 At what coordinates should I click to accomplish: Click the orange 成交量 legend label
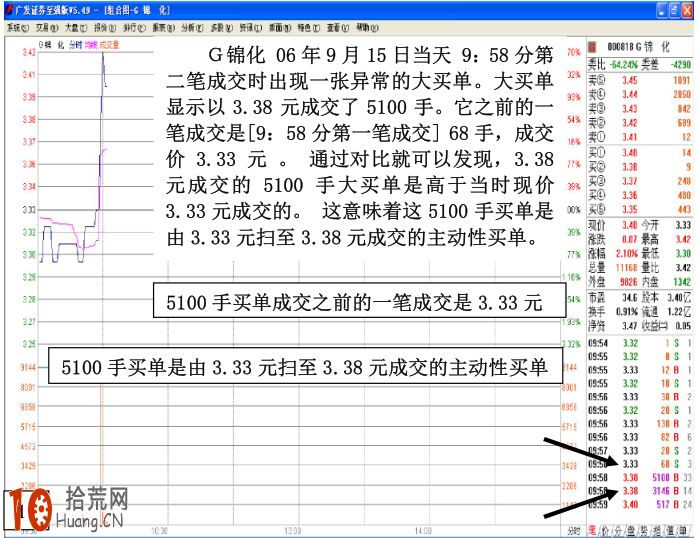pyautogui.click(x=109, y=45)
